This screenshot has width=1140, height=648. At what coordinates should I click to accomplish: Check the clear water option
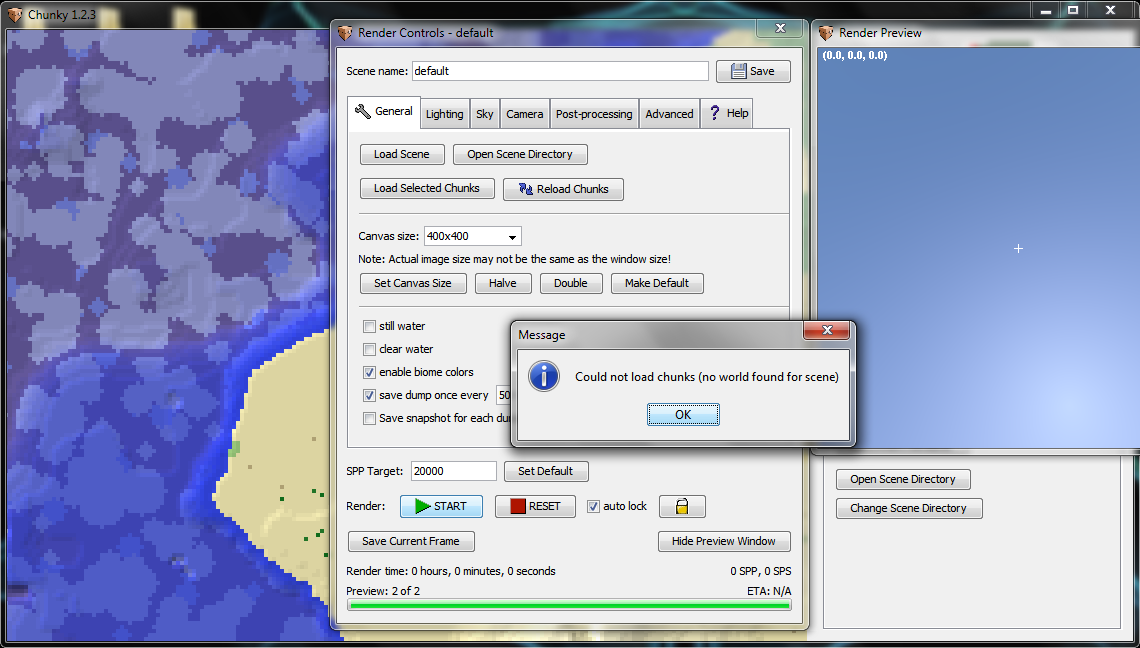pos(369,349)
